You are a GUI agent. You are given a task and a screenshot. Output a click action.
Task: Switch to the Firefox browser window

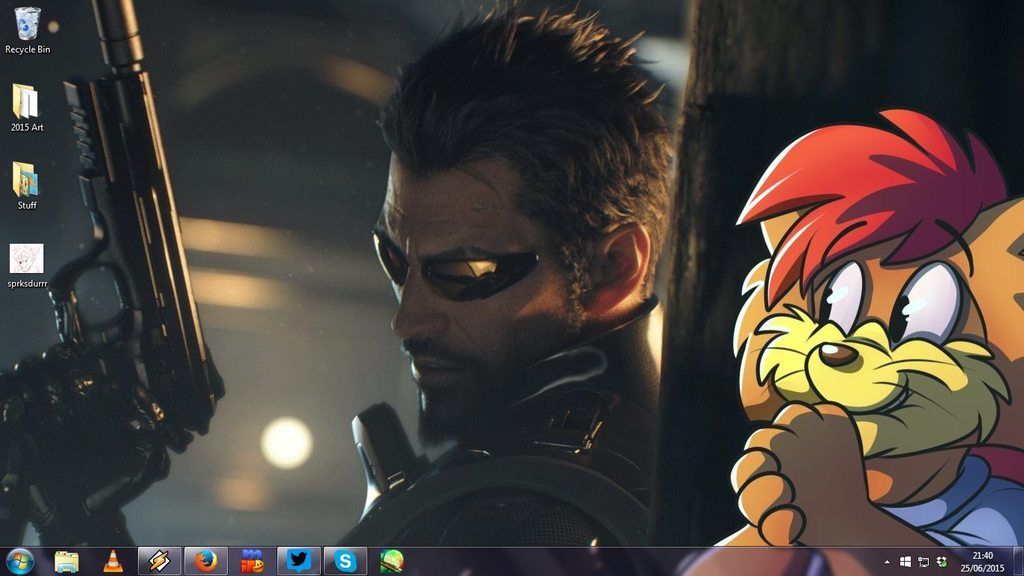click(206, 562)
